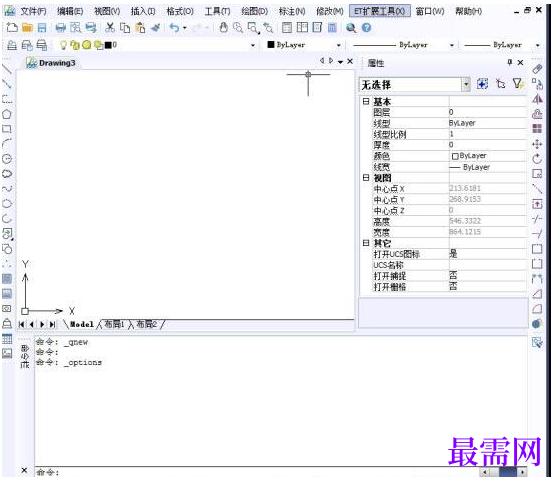Open the layer list dropdown

pyautogui.click(x=253, y=45)
